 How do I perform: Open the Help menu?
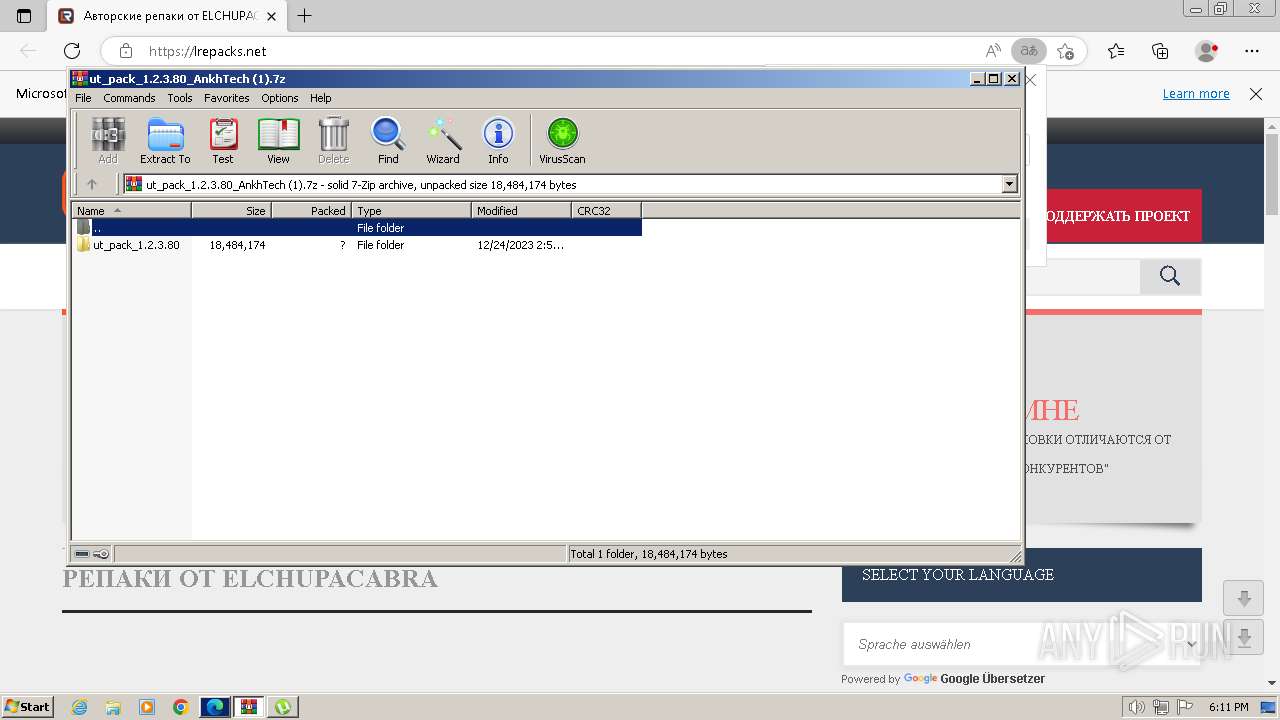pos(320,98)
